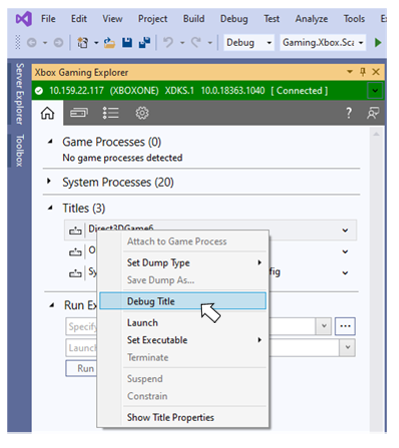This screenshot has width=399, height=448.
Task: Click the green connected checkmark status icon
Action: coord(39,91)
